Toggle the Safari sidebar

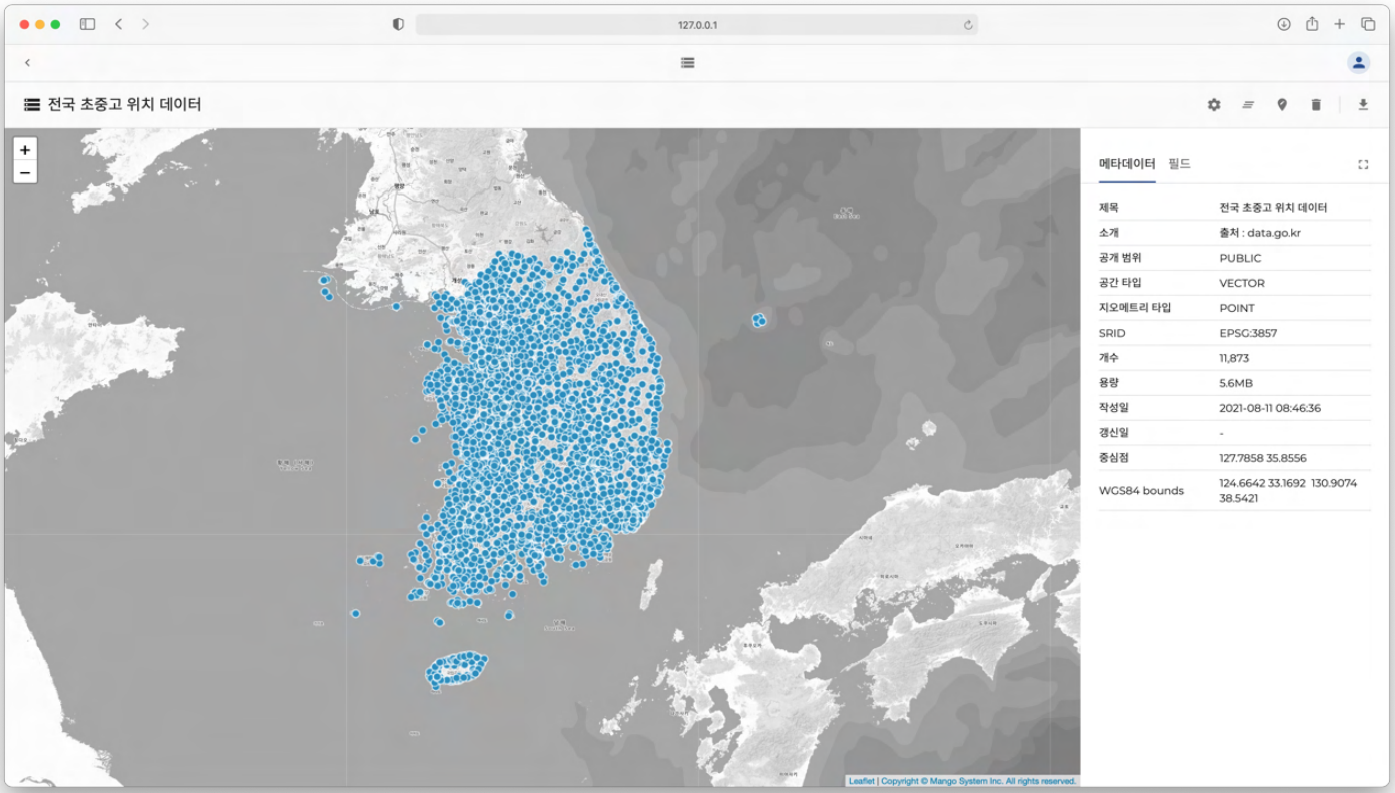(87, 24)
